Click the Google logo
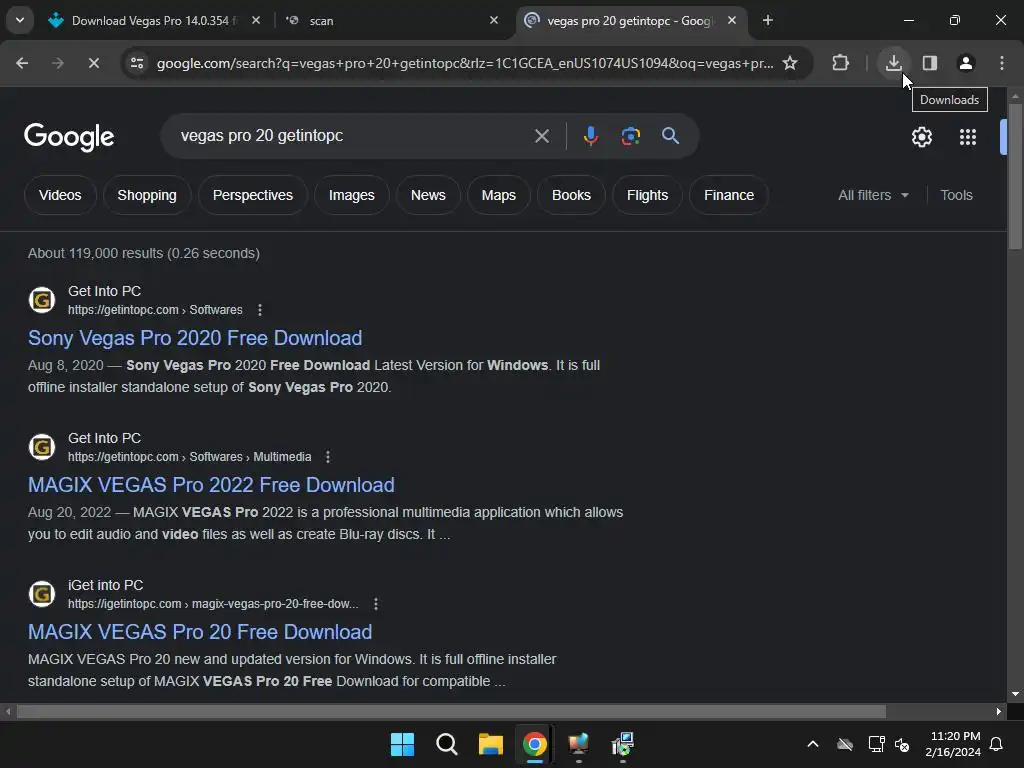 [69, 136]
